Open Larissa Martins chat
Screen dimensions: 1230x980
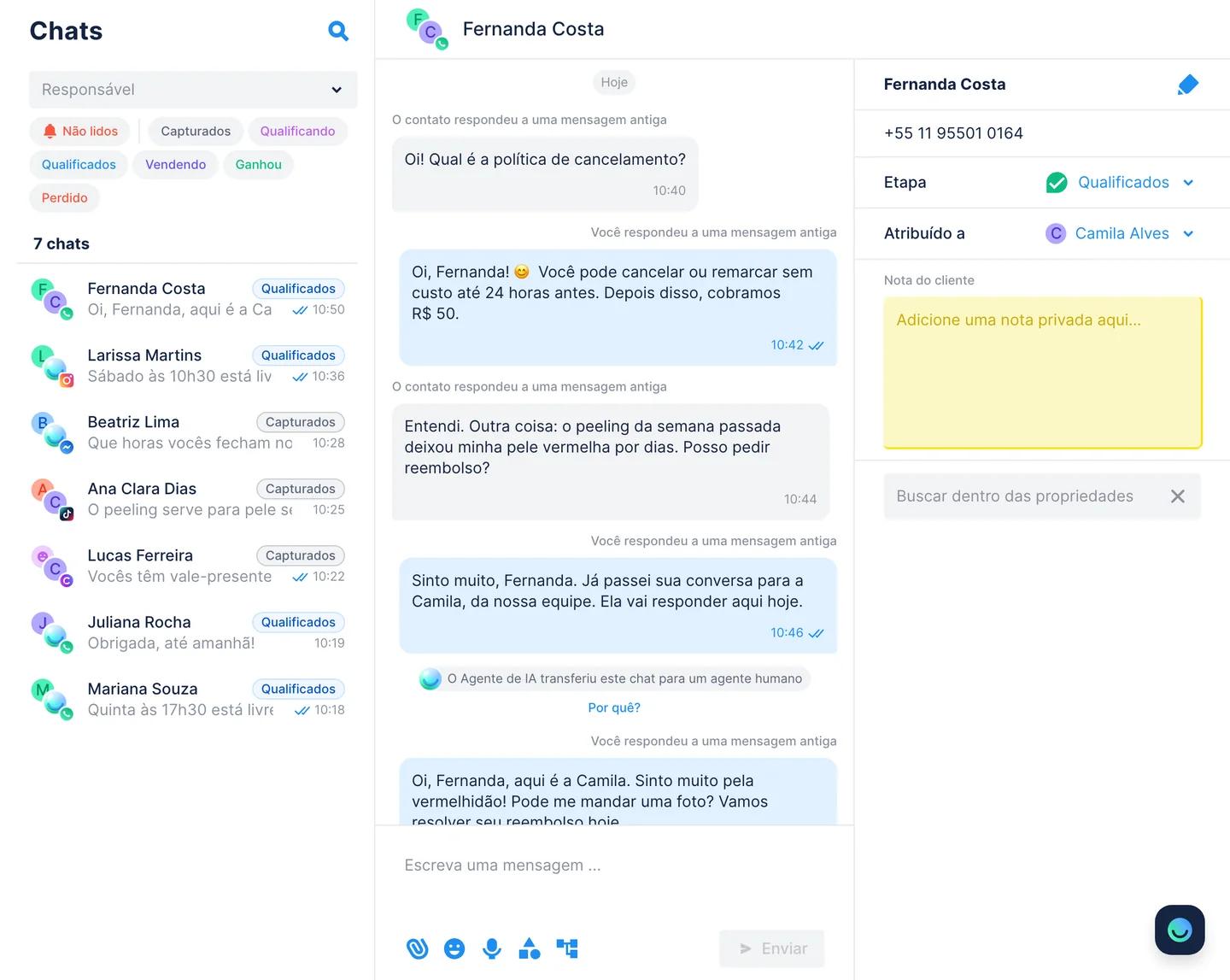[x=188, y=366]
